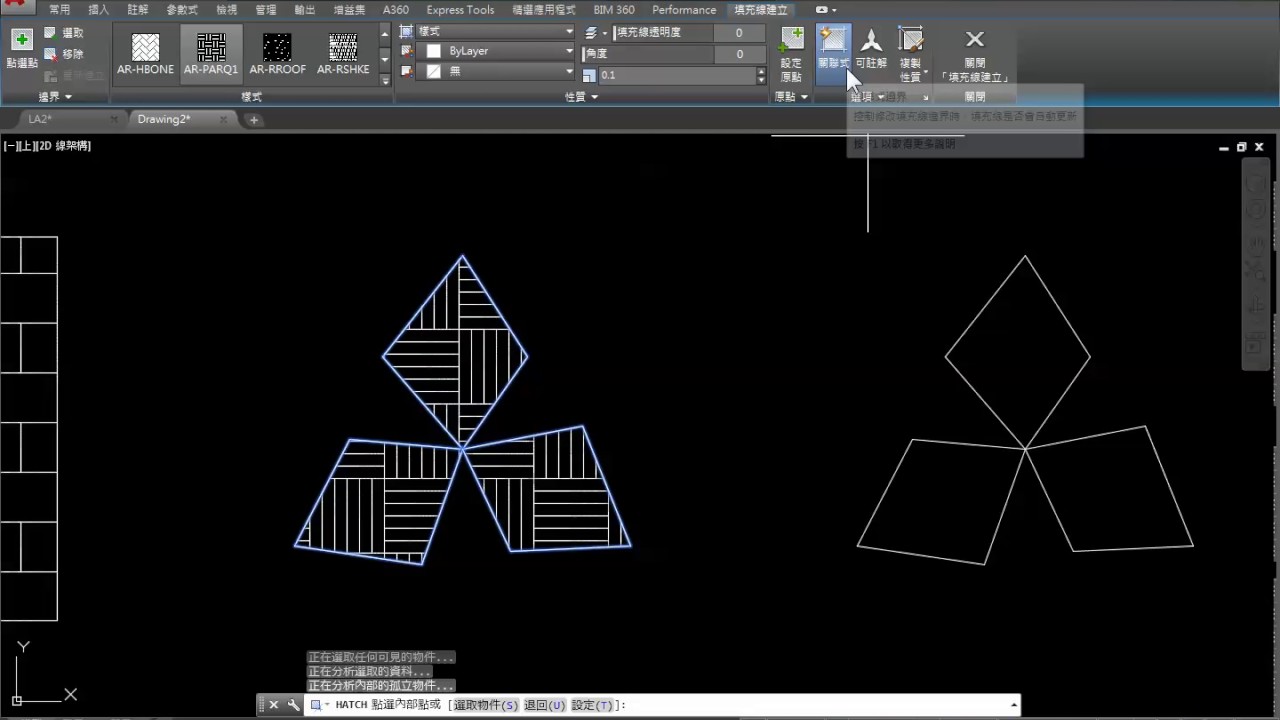This screenshot has width=1280, height=720.
Task: Increase the hatch scale with the up arrow
Action: click(761, 71)
